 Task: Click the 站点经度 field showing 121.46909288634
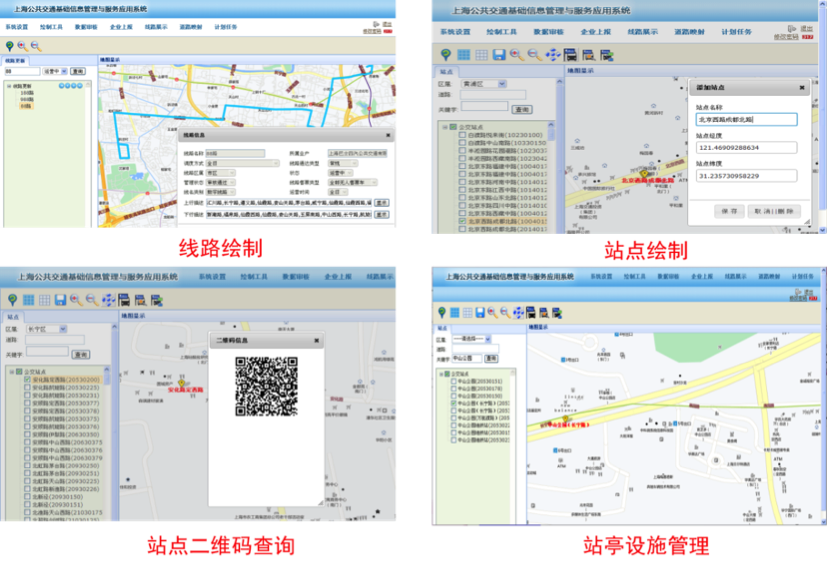click(x=746, y=147)
